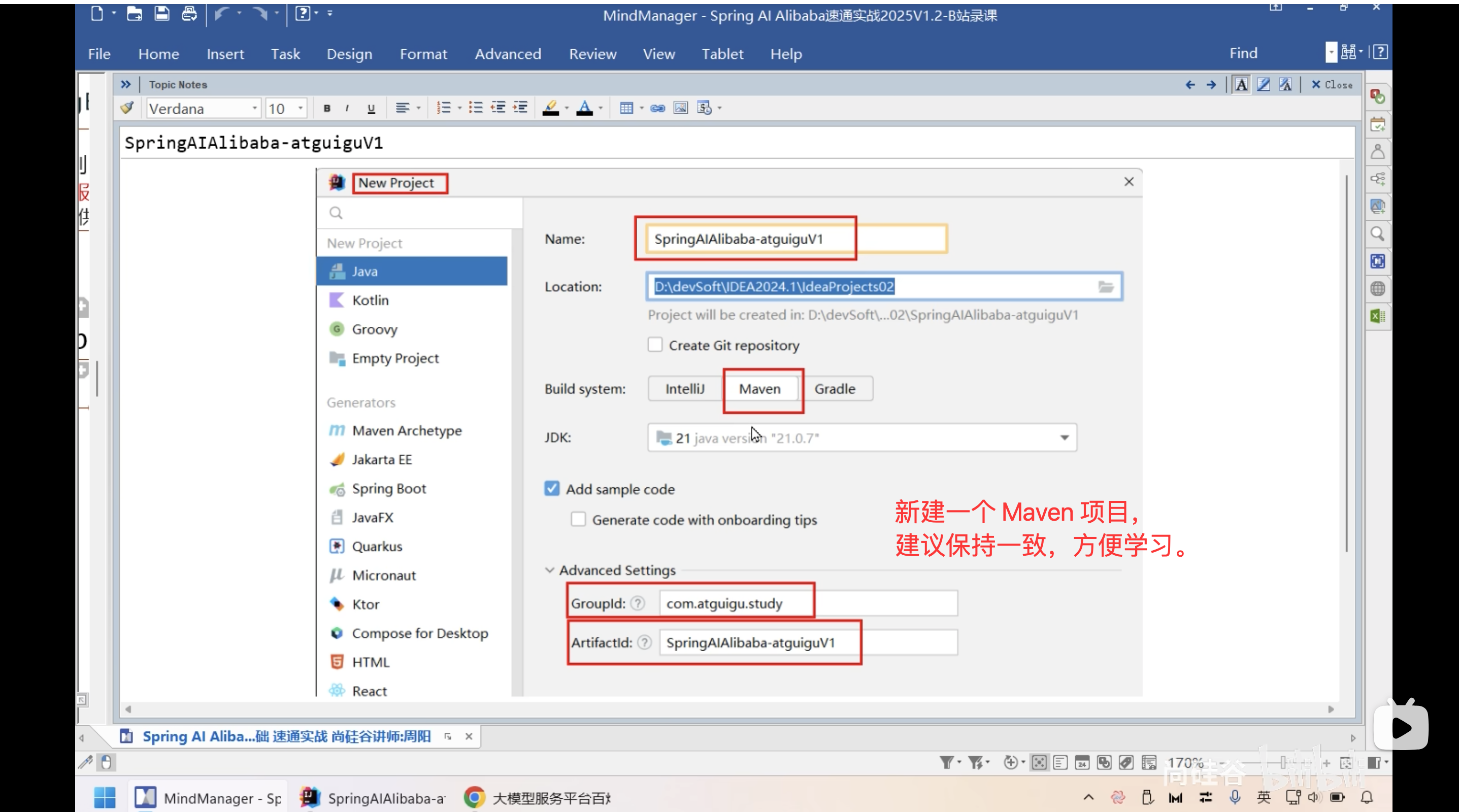
Task: Click the Insert image icon in notes toolbar
Action: point(680,108)
